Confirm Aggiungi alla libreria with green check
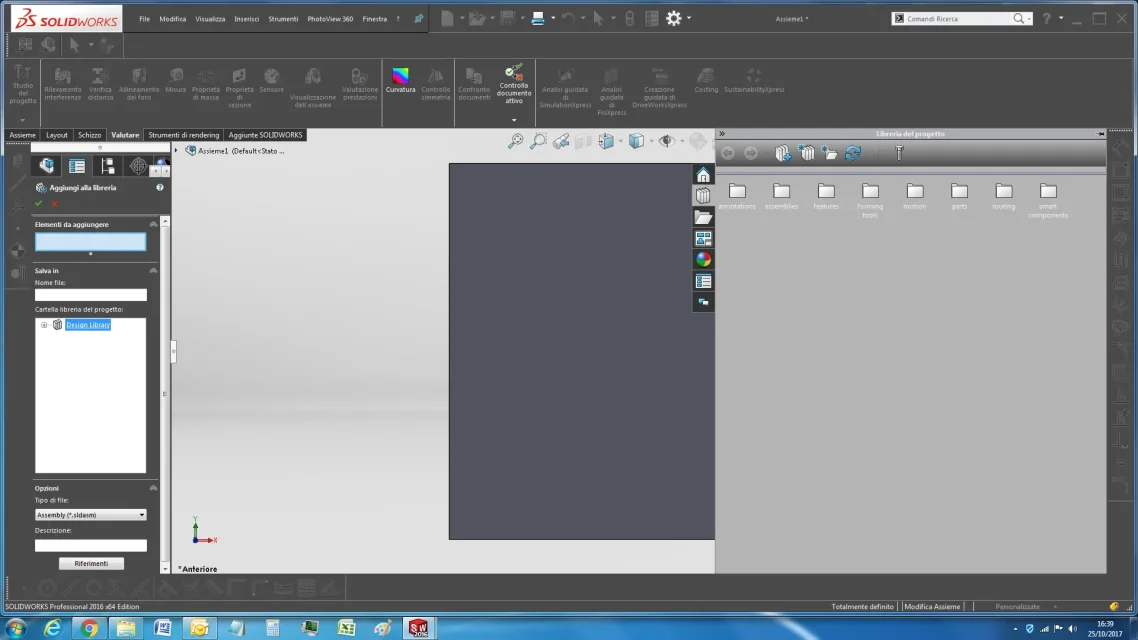The image size is (1138, 640). [x=39, y=204]
